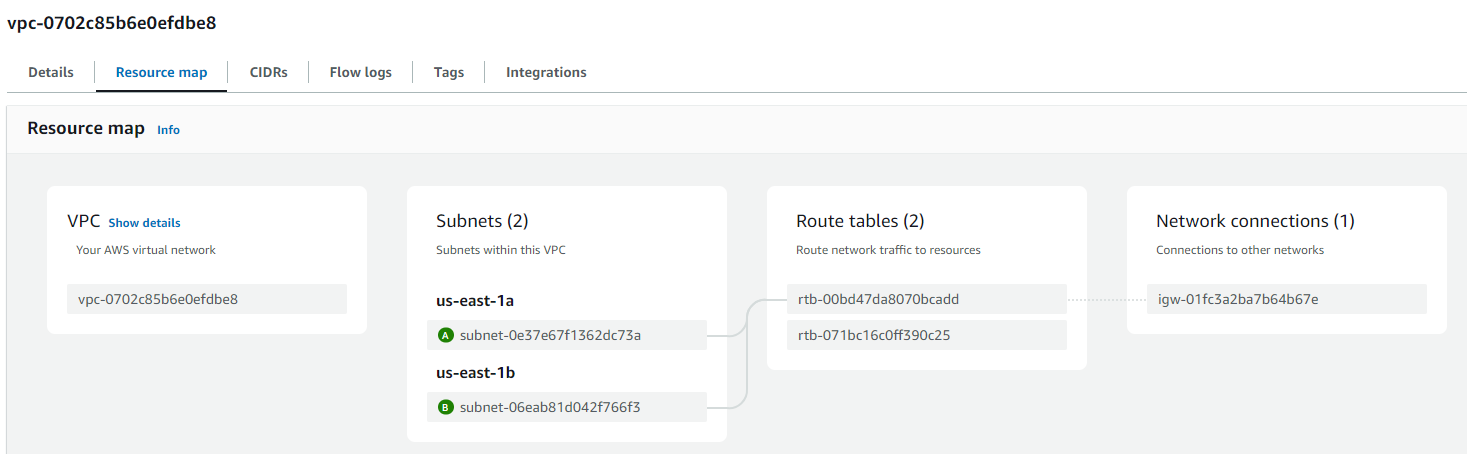Click the green B availability zone badge
The height and width of the screenshot is (454, 1467).
(x=446, y=407)
